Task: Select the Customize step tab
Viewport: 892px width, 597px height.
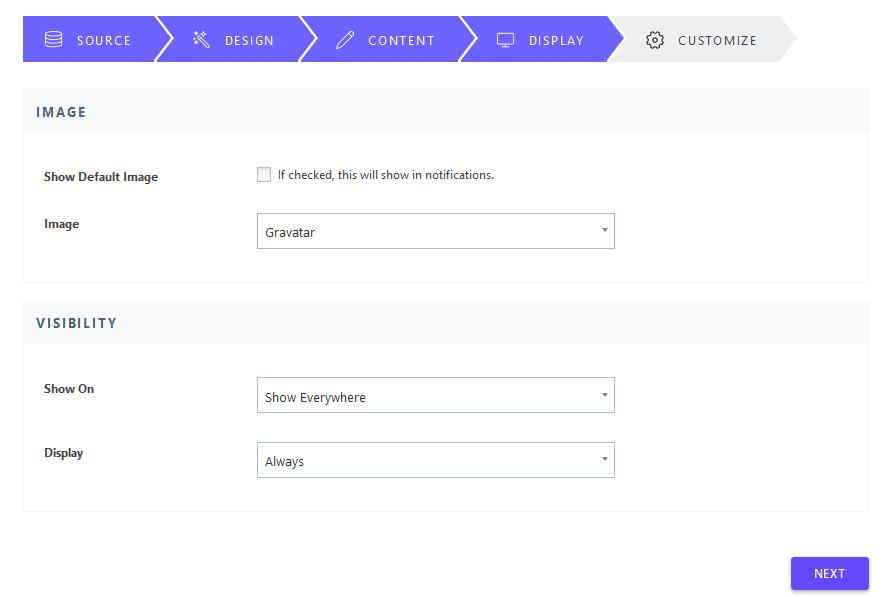Action: [x=702, y=39]
